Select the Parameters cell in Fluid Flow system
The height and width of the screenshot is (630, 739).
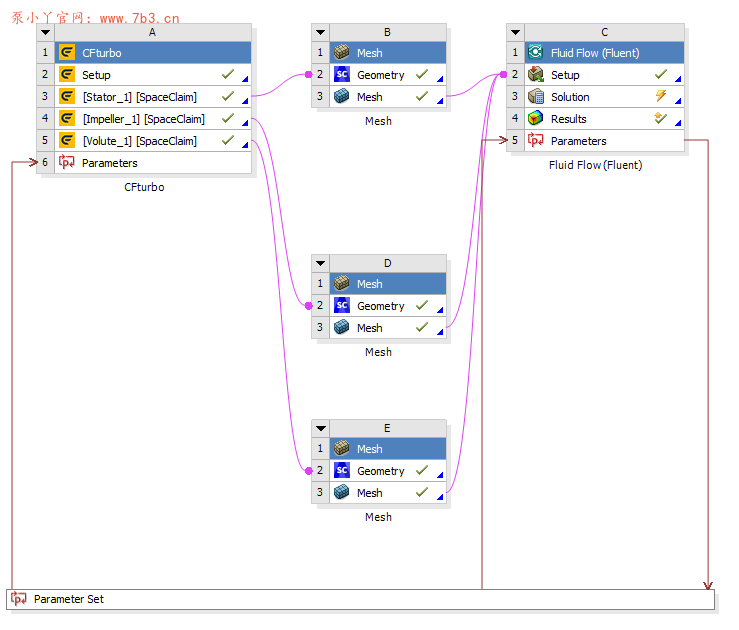coord(578,141)
